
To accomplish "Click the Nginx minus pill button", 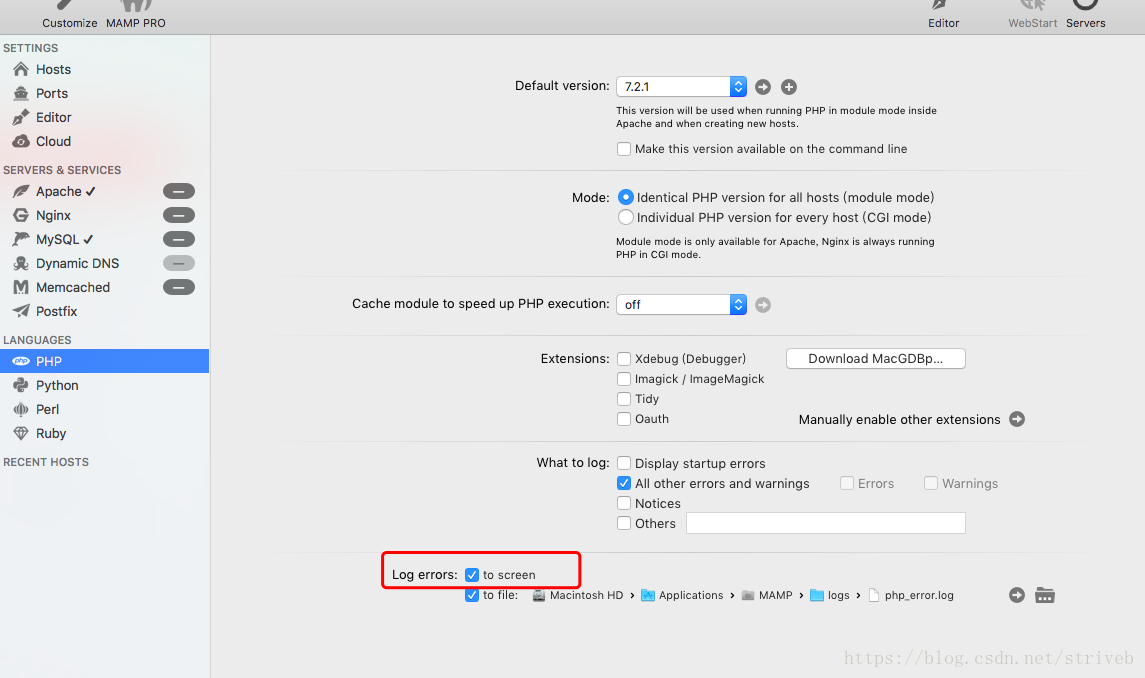I will (179, 216).
